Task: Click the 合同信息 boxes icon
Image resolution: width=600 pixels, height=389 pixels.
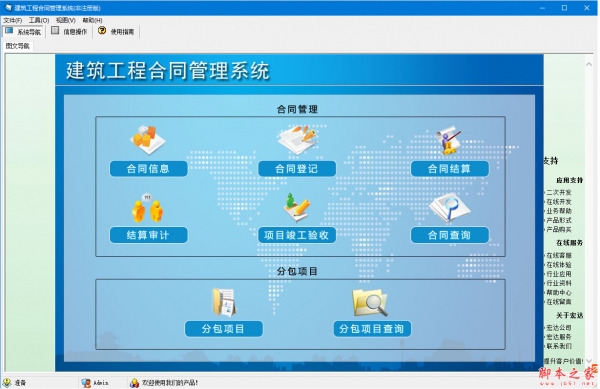Action: coord(148,139)
